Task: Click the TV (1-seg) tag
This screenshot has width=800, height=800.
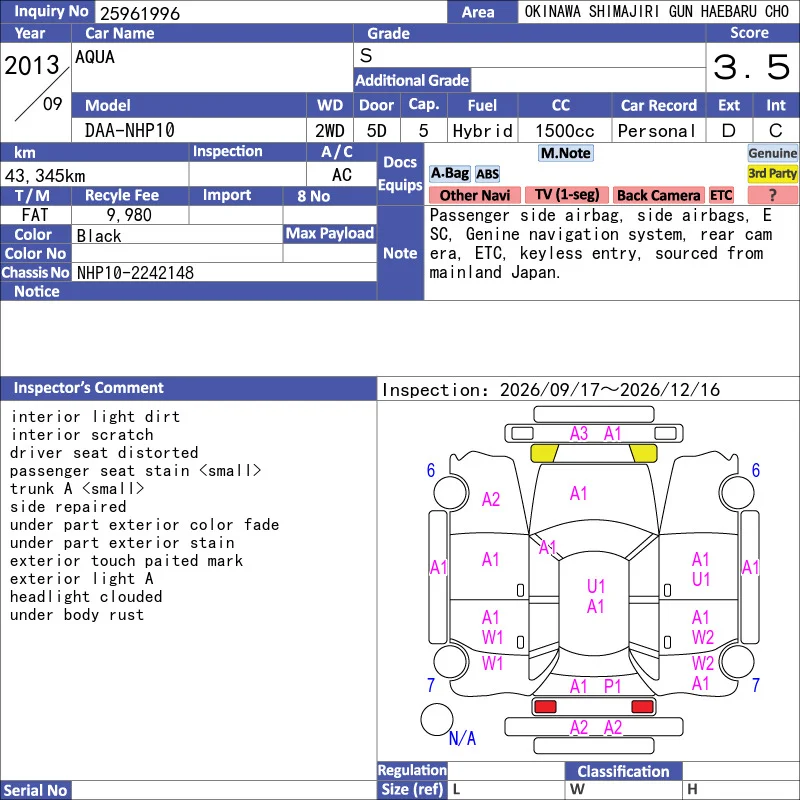Action: [x=567, y=195]
